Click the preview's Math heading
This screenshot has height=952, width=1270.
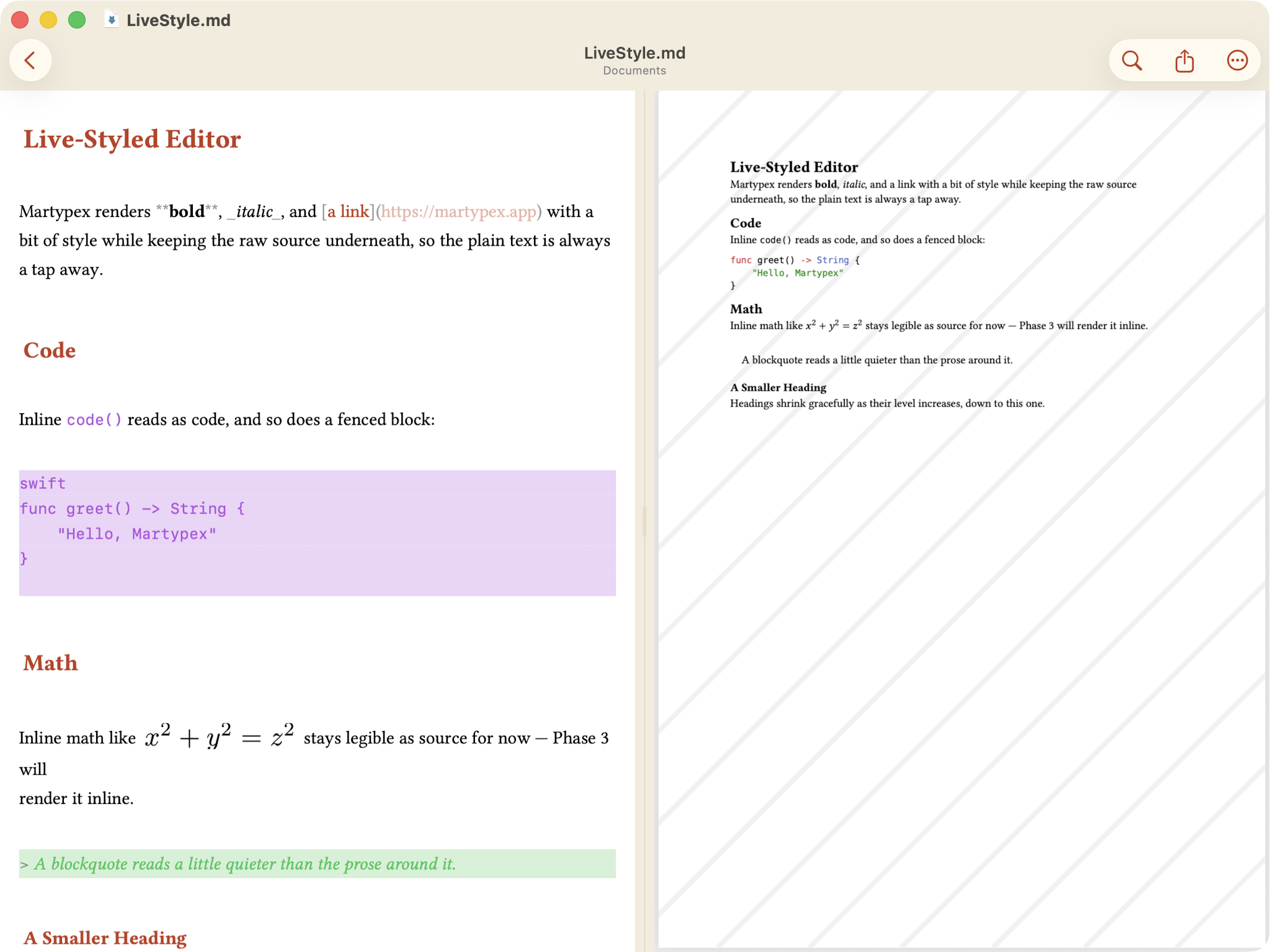pyautogui.click(x=746, y=309)
